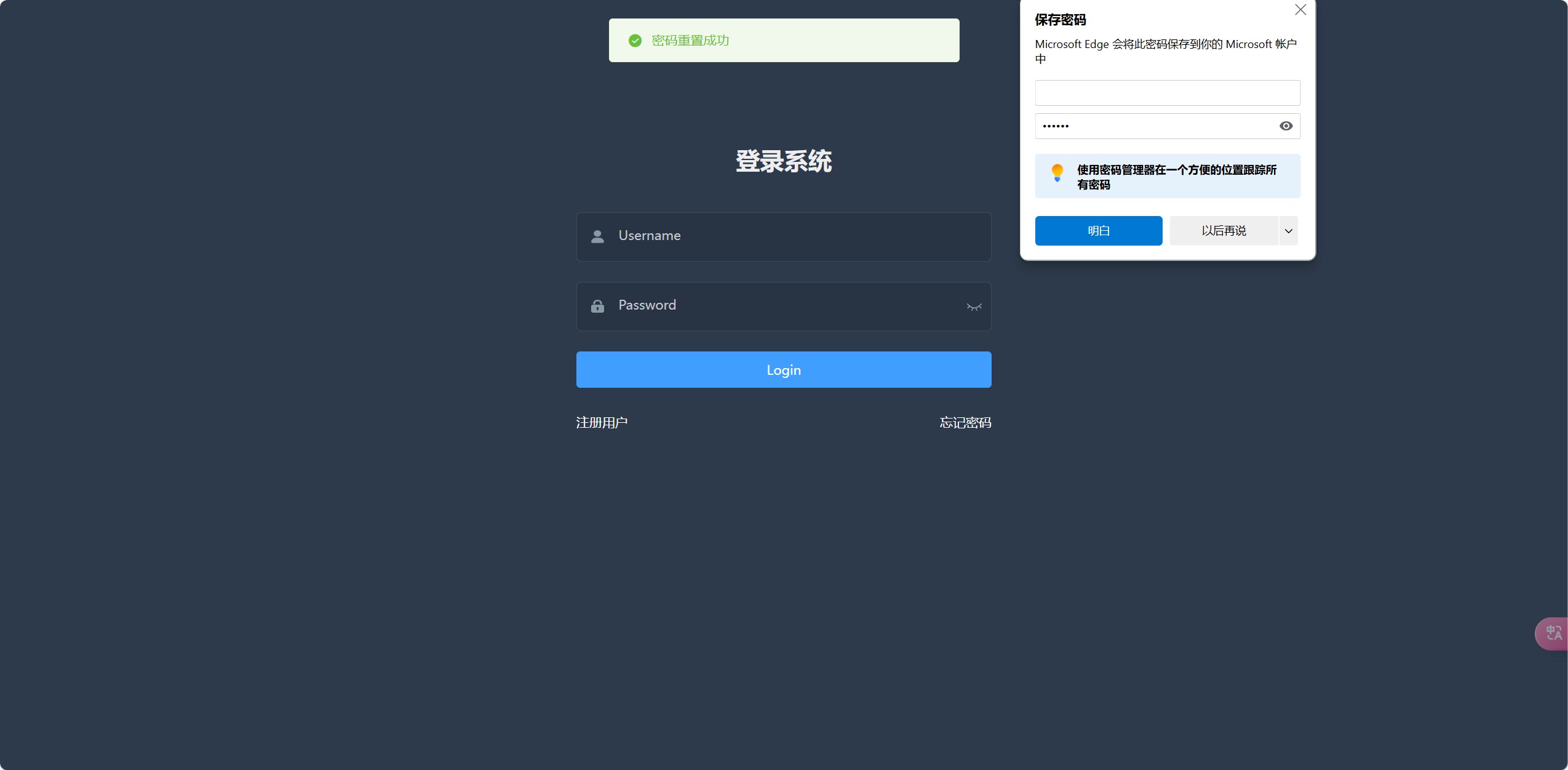Open the floating translate widget

[x=1553, y=633]
